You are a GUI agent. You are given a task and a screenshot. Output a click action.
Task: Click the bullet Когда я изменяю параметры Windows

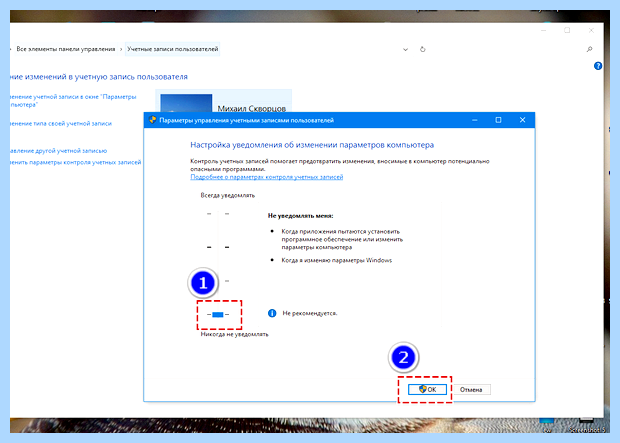tap(336, 260)
